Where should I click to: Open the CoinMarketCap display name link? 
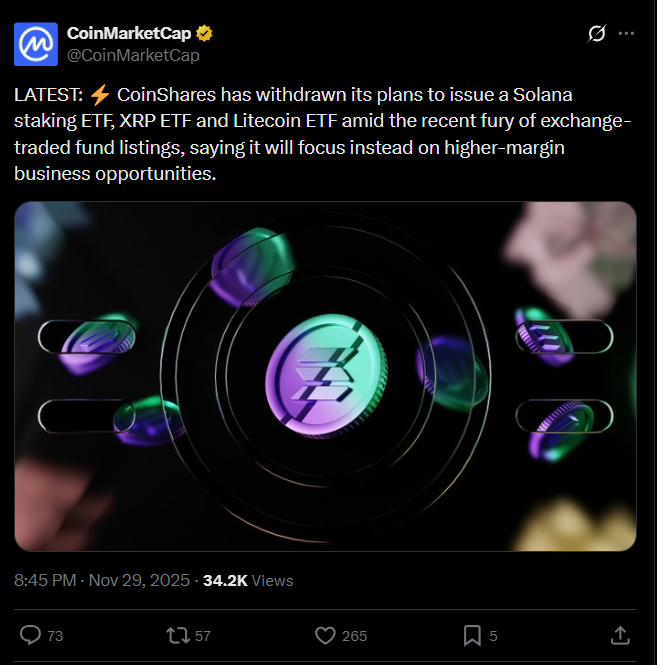point(128,34)
